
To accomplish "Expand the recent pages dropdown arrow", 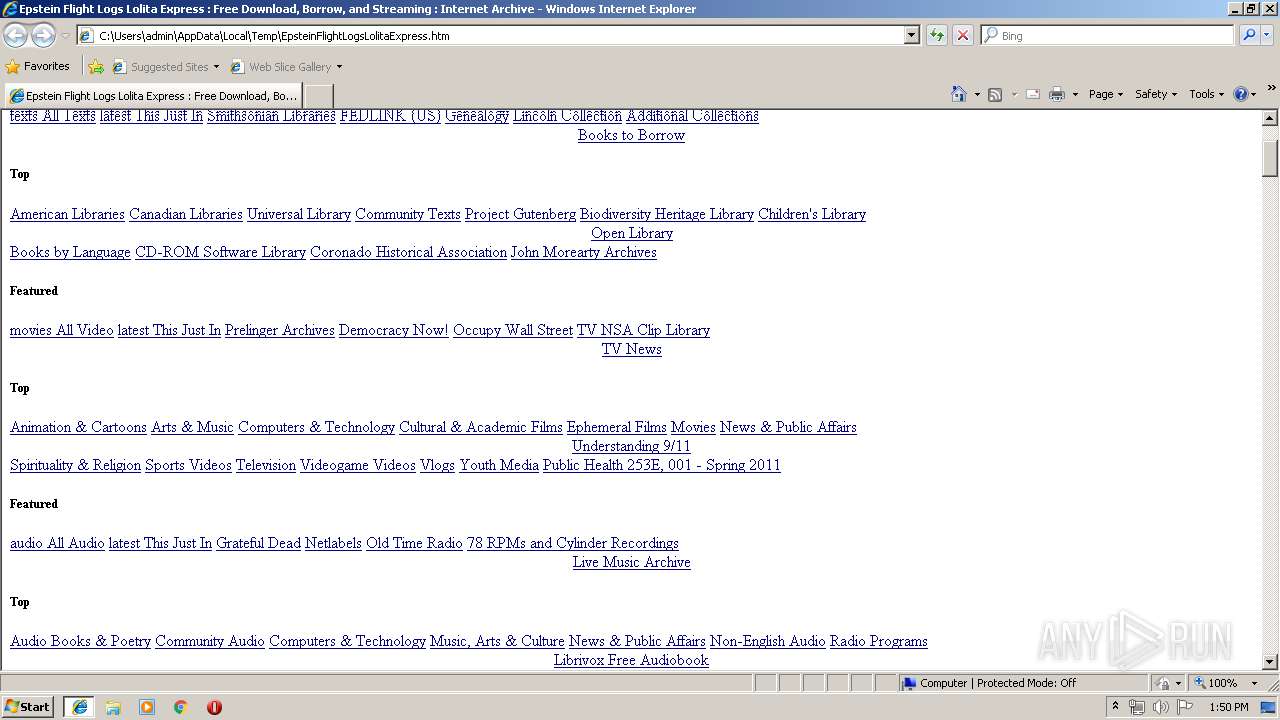I will coord(65,35).
